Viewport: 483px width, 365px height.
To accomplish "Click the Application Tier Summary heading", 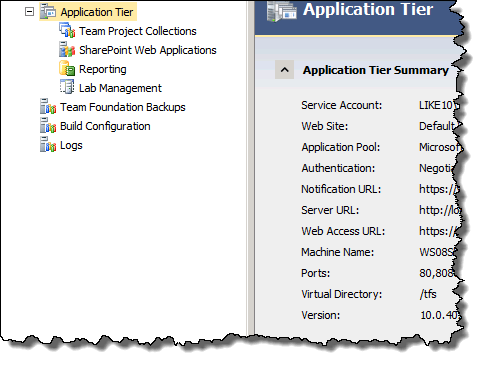I will click(376, 70).
